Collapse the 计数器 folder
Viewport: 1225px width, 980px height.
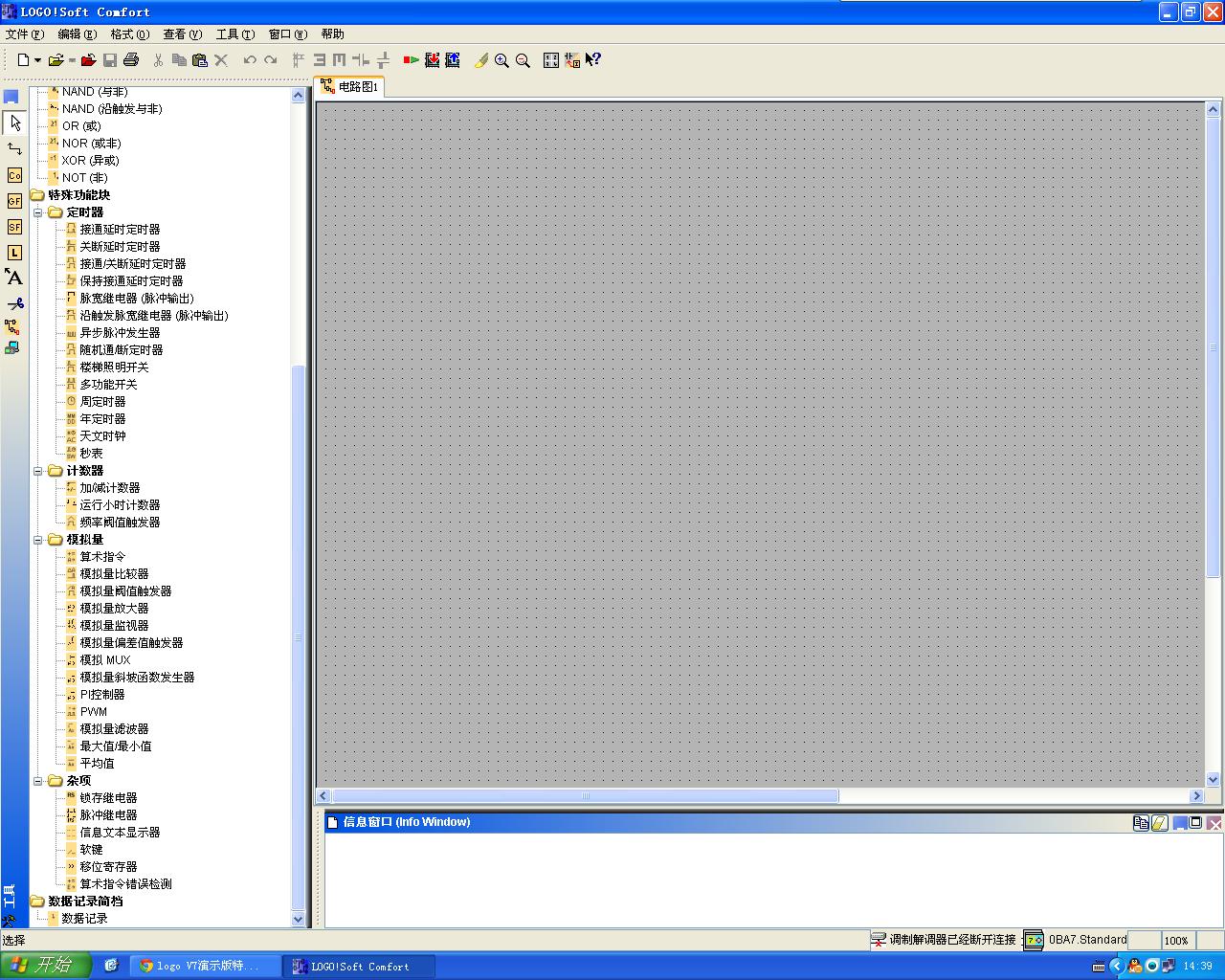pos(38,471)
